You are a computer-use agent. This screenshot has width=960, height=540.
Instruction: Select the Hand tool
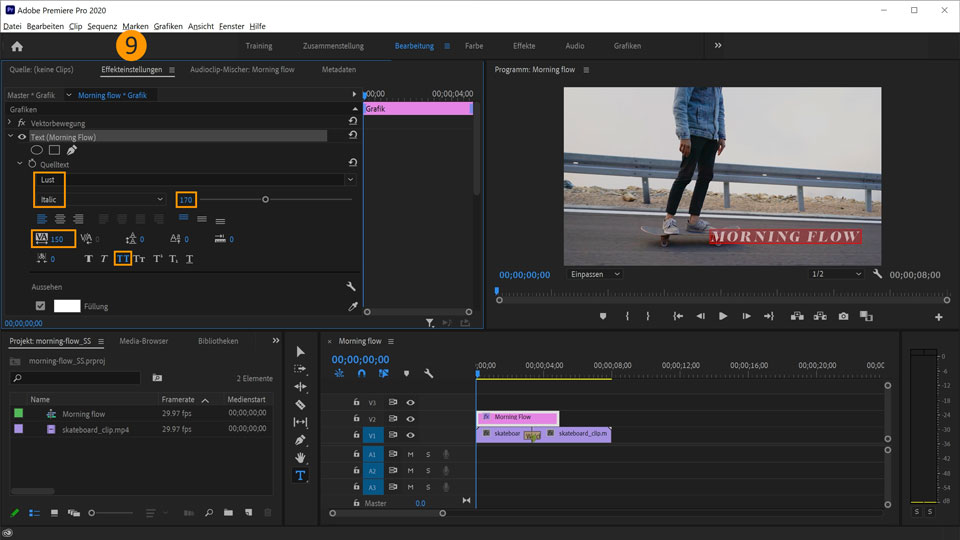click(x=300, y=458)
